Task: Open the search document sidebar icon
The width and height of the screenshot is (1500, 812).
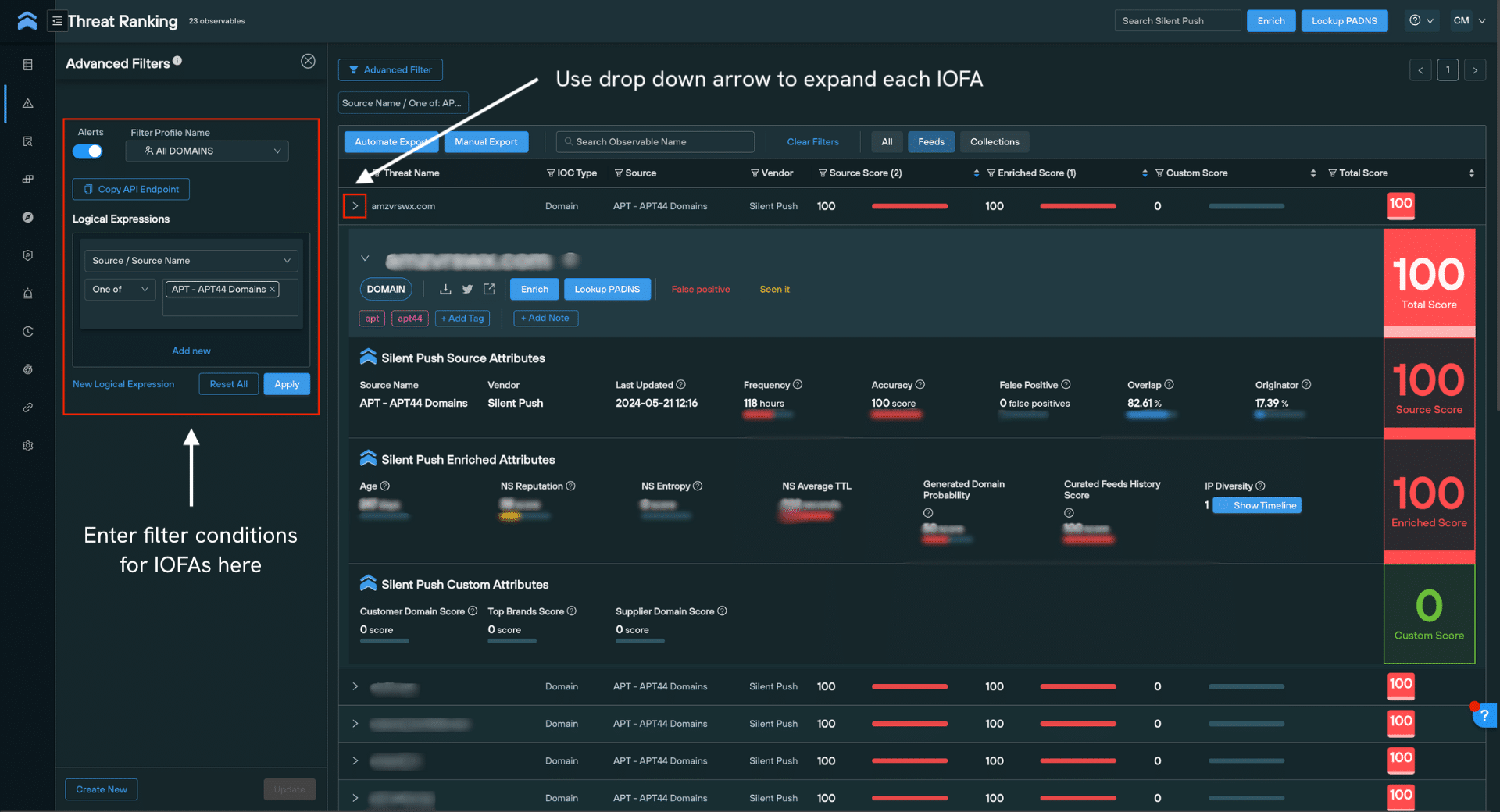Action: (x=28, y=141)
